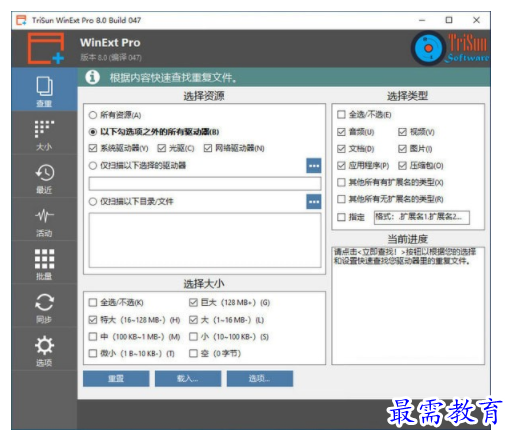Uncheck the 应用程序(P) application type

click(x=363, y=166)
